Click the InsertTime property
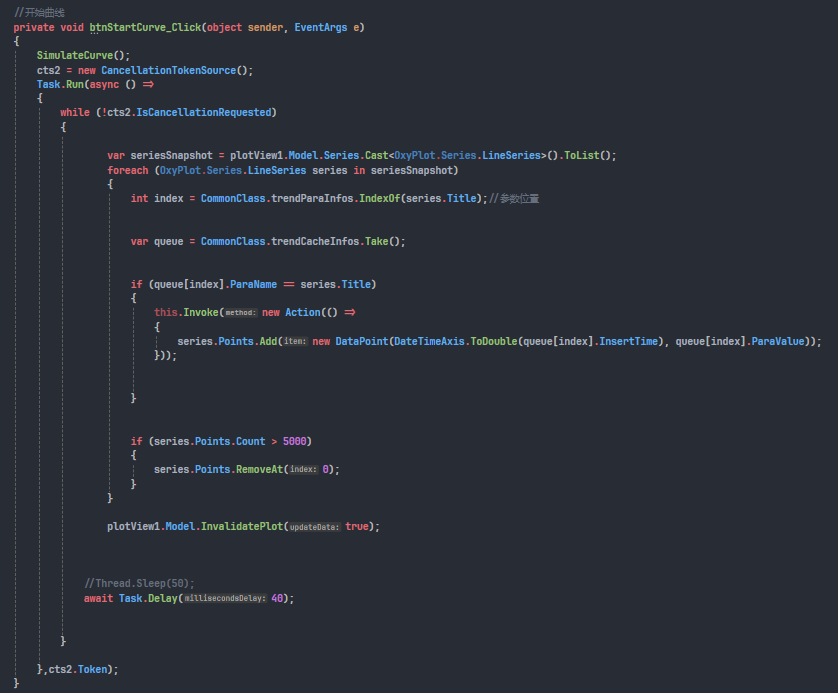The width and height of the screenshot is (838, 693). tap(630, 341)
